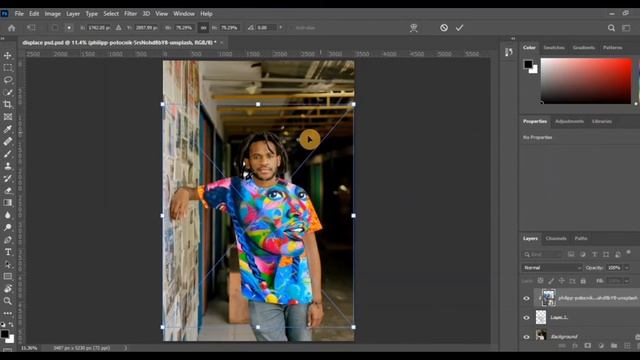Hide Layer 1 visibility eye
Viewport: 640px width, 360px height.
tap(527, 318)
